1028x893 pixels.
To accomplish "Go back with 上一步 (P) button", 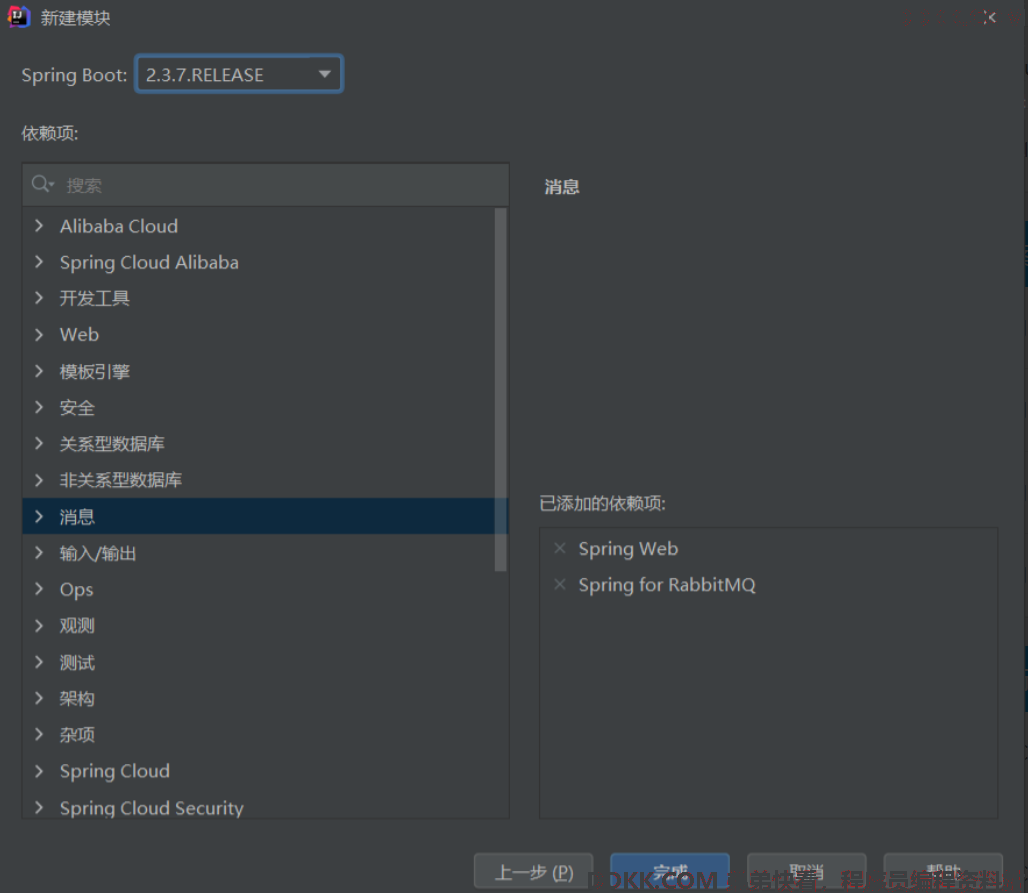I will 534,872.
